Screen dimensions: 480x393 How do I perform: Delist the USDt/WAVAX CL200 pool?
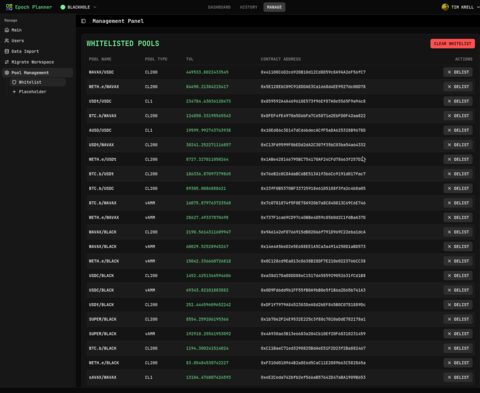tap(458, 145)
